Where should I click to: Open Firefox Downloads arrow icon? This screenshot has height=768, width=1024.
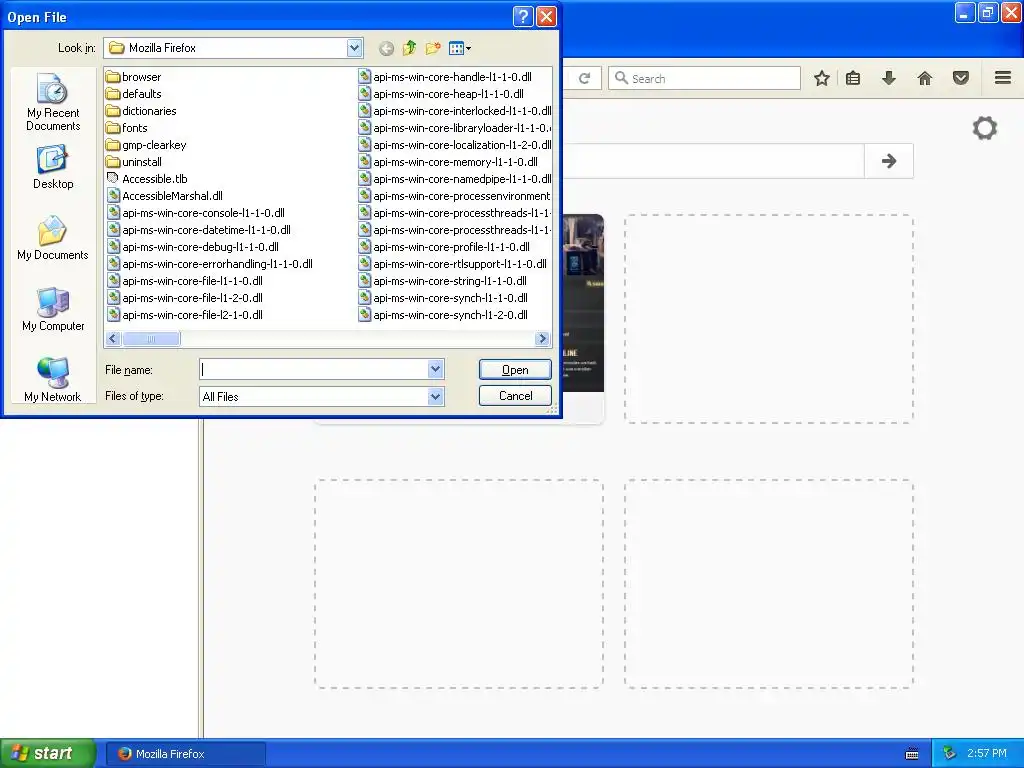click(x=889, y=78)
